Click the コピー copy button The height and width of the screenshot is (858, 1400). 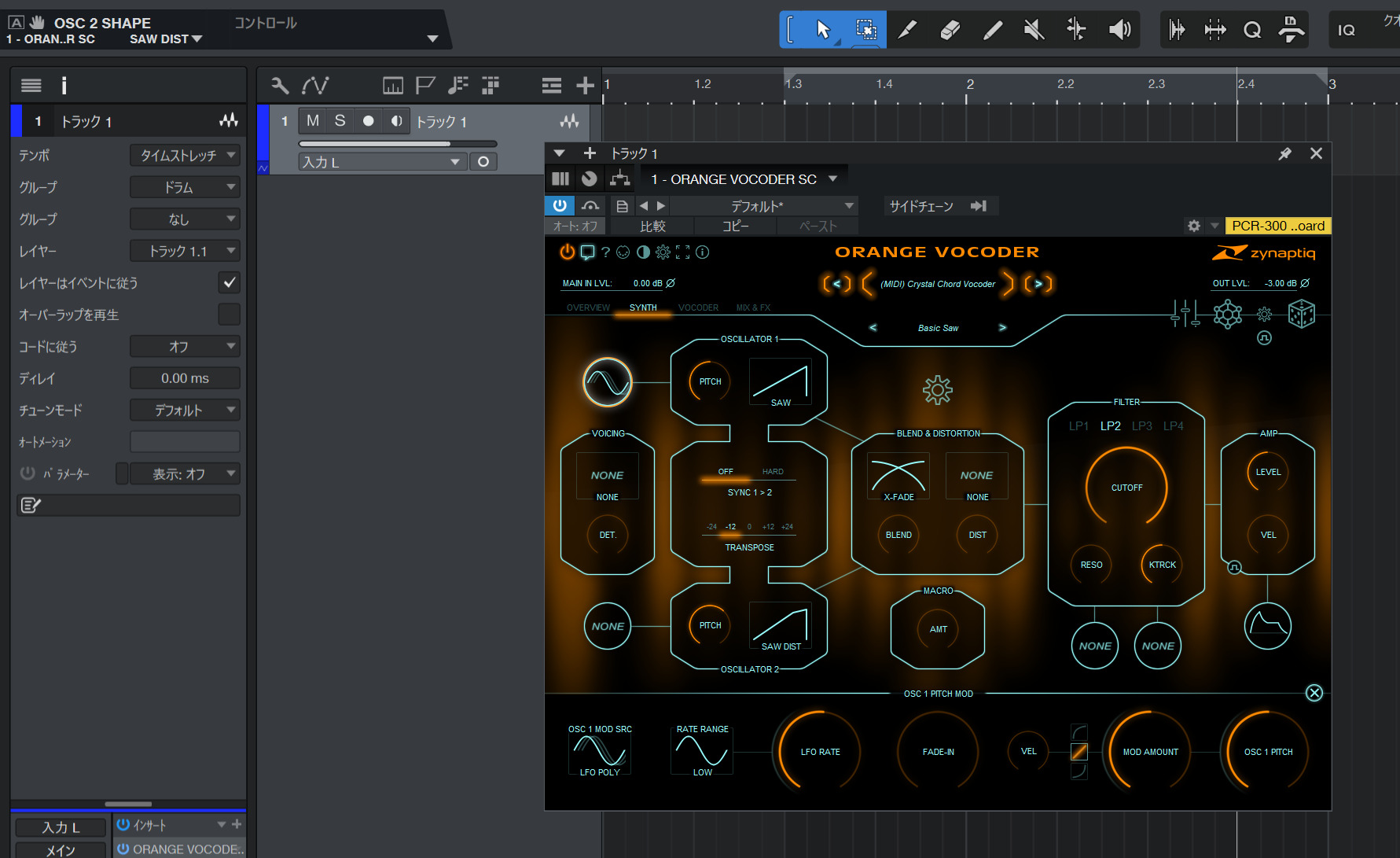[x=736, y=226]
